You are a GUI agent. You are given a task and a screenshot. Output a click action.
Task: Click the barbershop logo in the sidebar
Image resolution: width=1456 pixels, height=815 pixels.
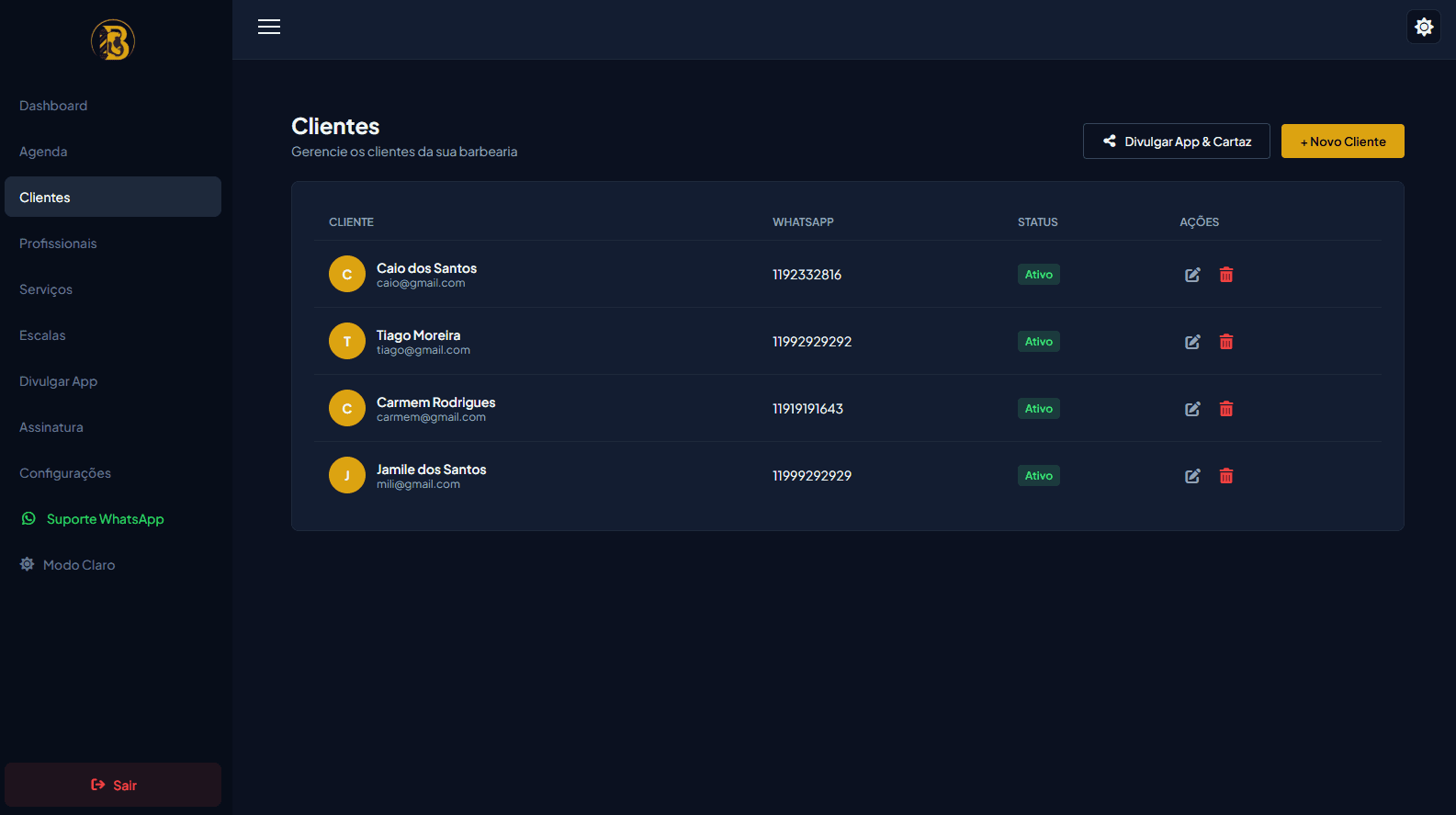[x=113, y=40]
